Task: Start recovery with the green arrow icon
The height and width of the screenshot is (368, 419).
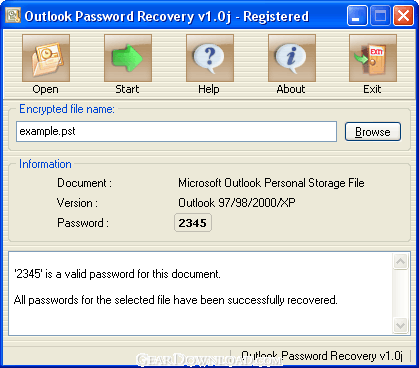Action: pos(128,58)
